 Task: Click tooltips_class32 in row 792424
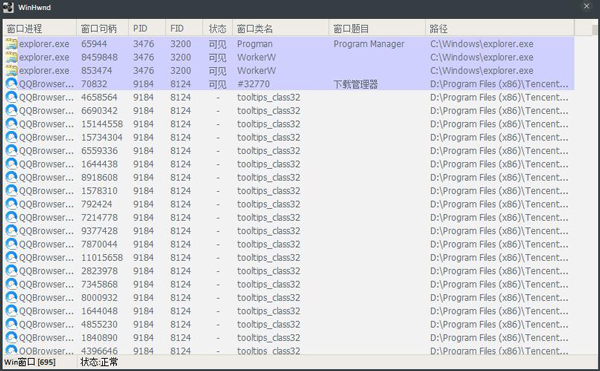pos(268,204)
